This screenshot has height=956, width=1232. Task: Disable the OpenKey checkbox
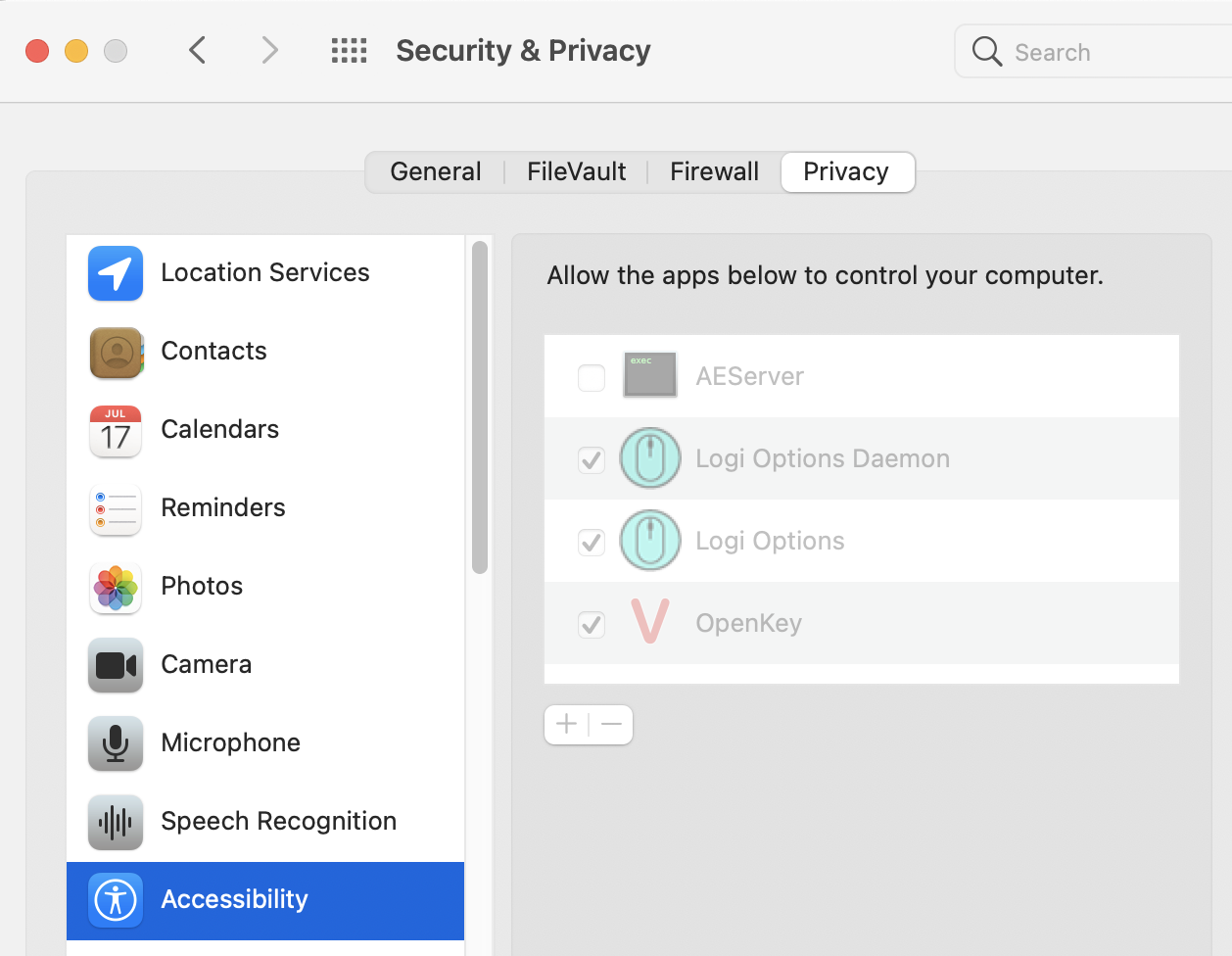[592, 624]
